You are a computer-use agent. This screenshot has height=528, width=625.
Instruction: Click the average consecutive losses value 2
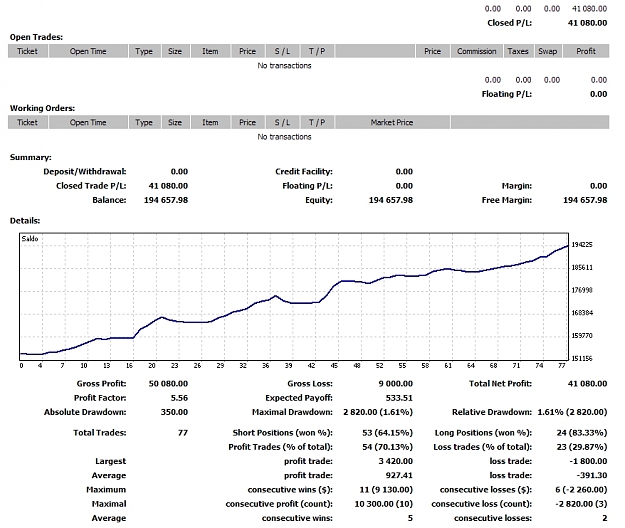(605, 518)
